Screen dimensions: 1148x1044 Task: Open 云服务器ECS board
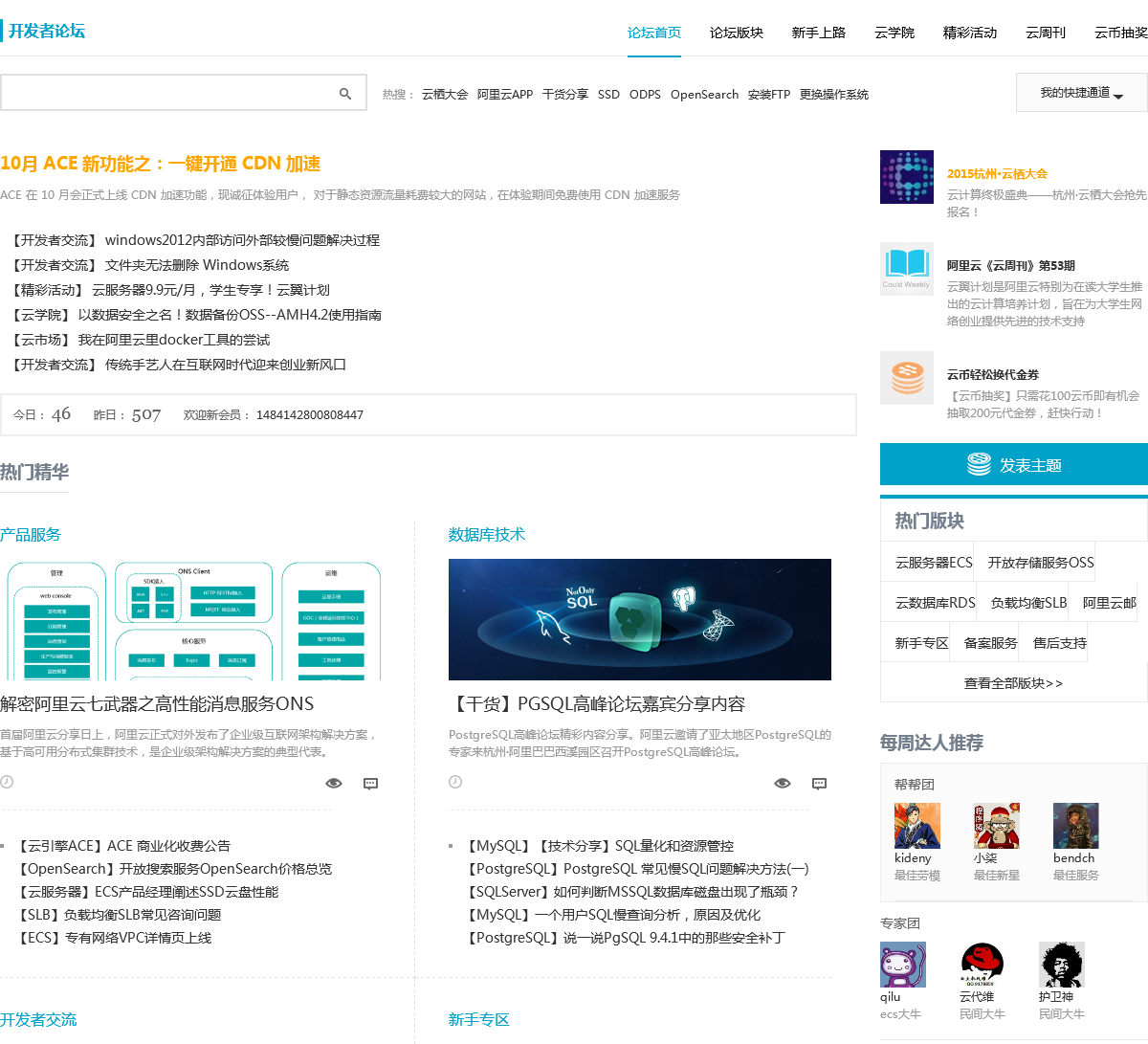[x=934, y=563]
